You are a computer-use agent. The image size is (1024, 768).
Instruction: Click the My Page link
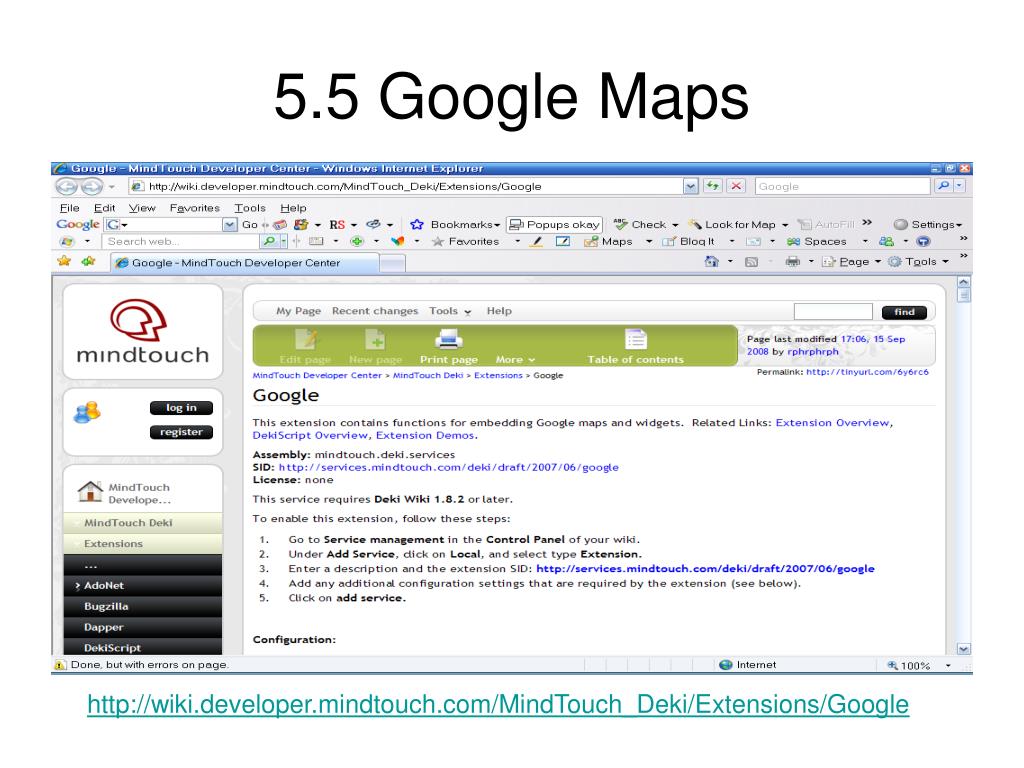click(x=298, y=311)
